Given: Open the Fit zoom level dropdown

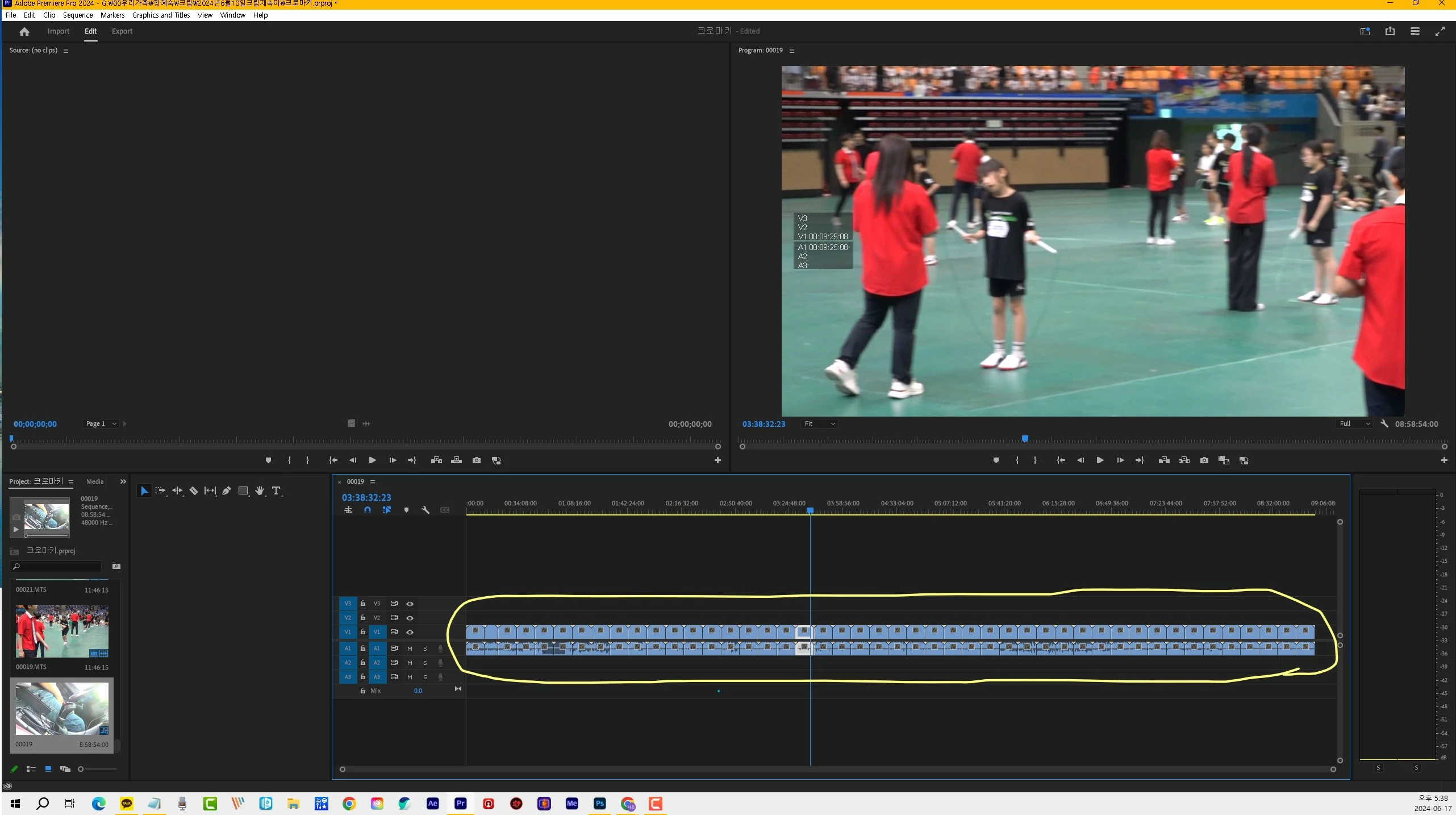Looking at the screenshot, I should pyautogui.click(x=819, y=424).
